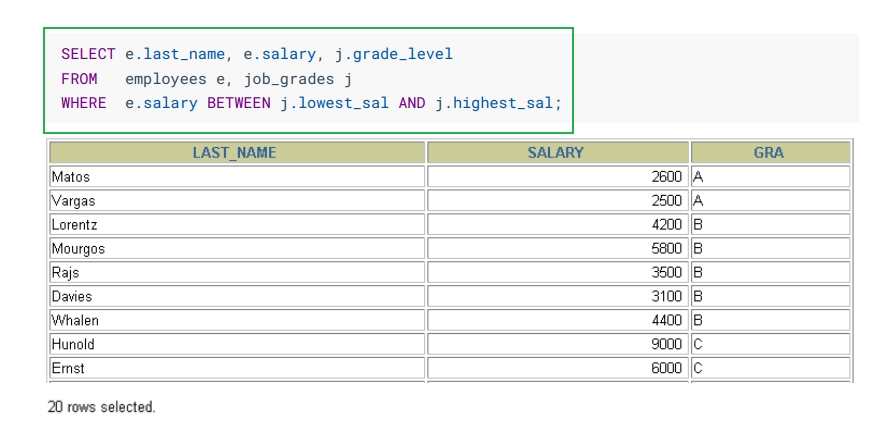
Task: Select the Mourgos last name cell
Action: 237,248
